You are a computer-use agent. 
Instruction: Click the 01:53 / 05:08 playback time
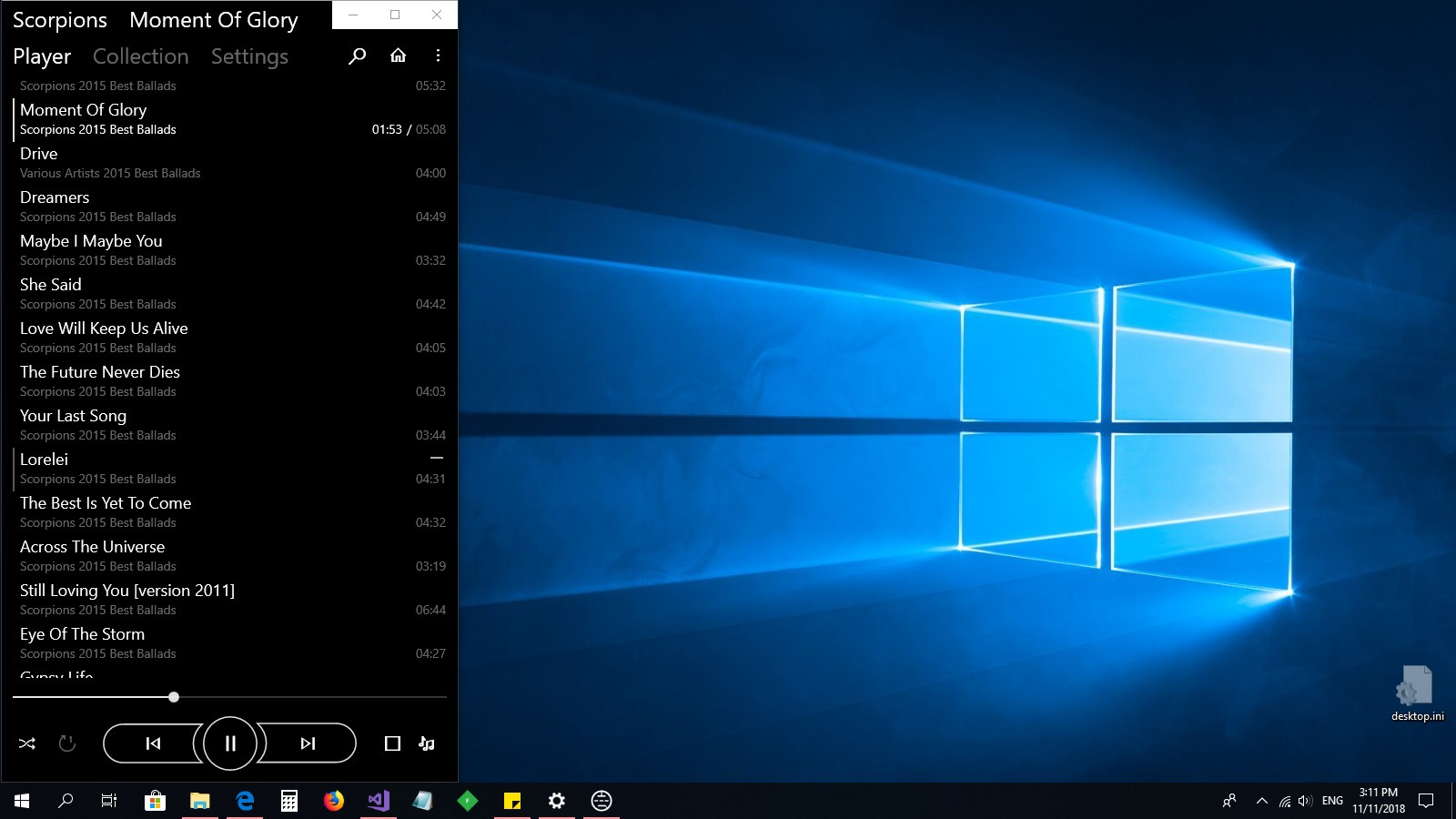[409, 129]
